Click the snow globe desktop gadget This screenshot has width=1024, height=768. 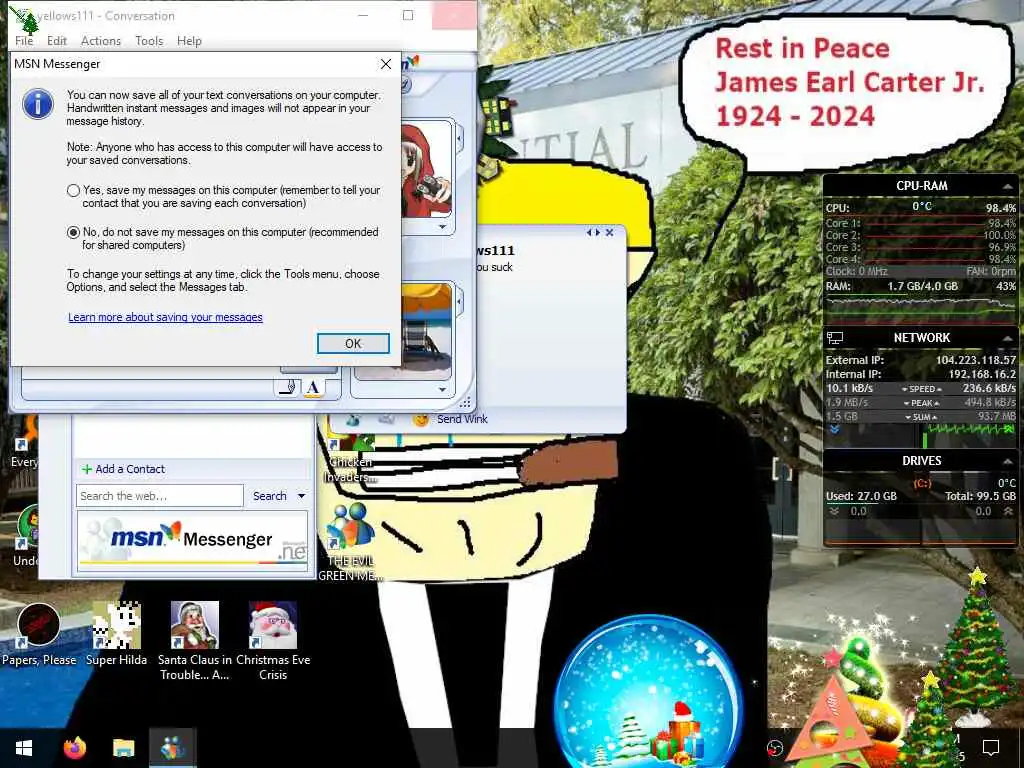tap(648, 692)
